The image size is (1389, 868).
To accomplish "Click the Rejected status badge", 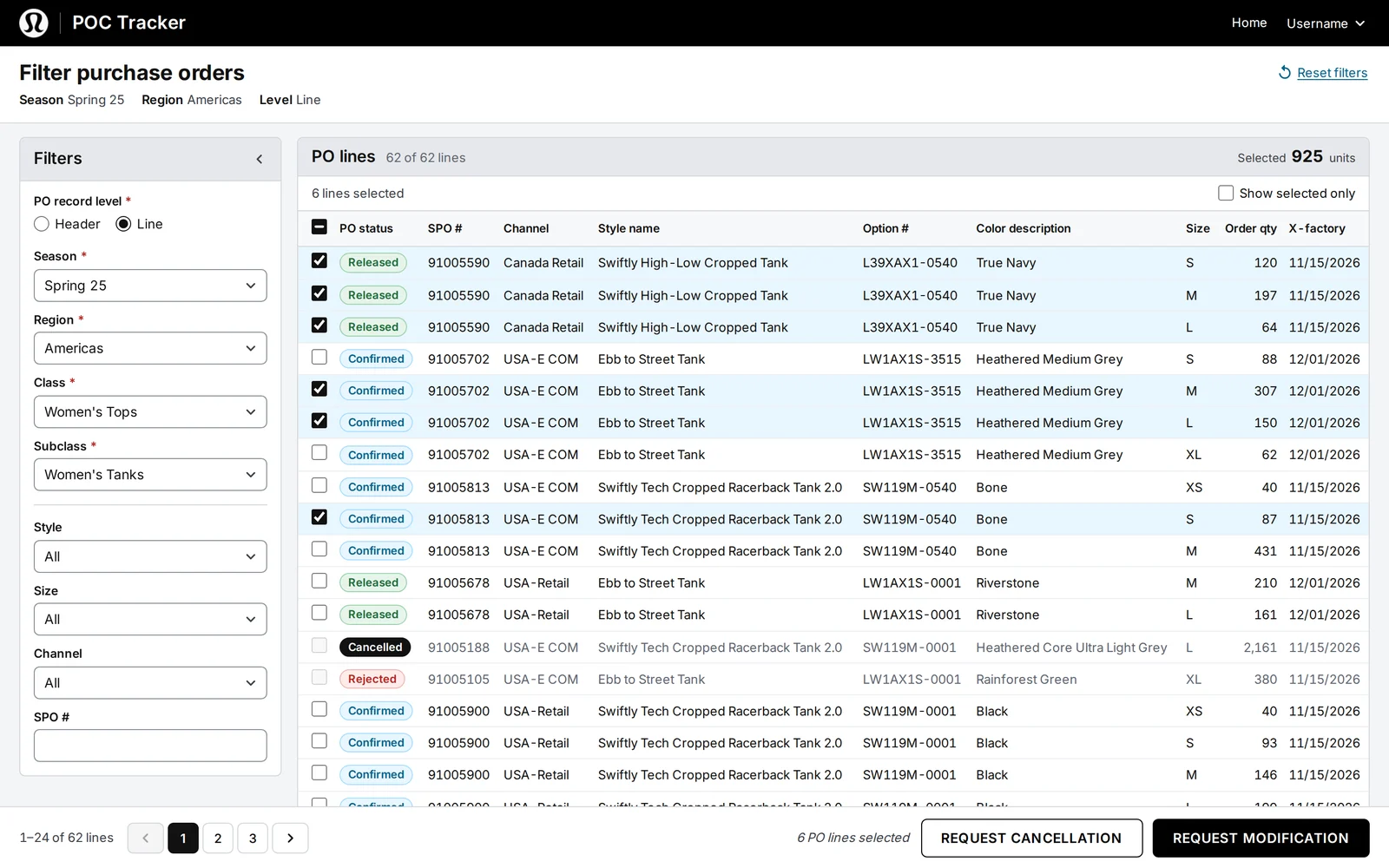I will click(372, 679).
